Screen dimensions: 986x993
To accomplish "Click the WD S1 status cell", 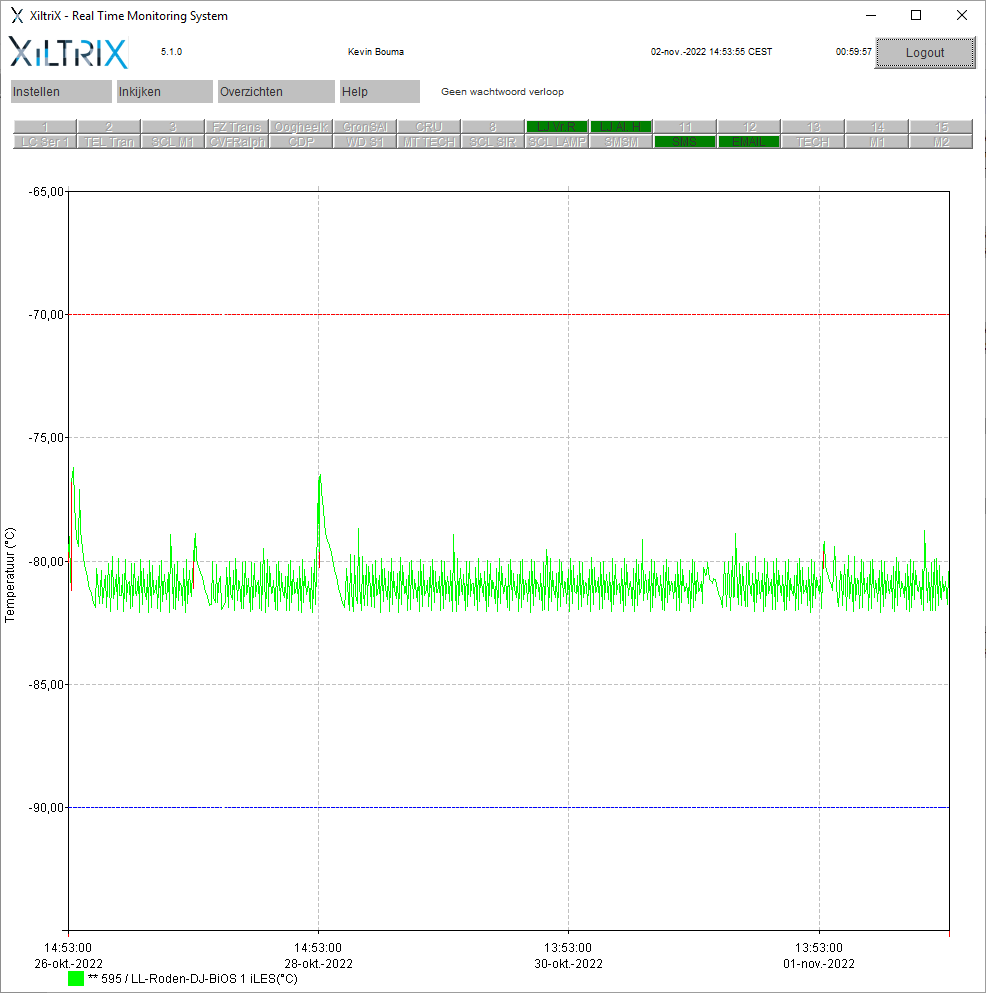I will [x=365, y=142].
